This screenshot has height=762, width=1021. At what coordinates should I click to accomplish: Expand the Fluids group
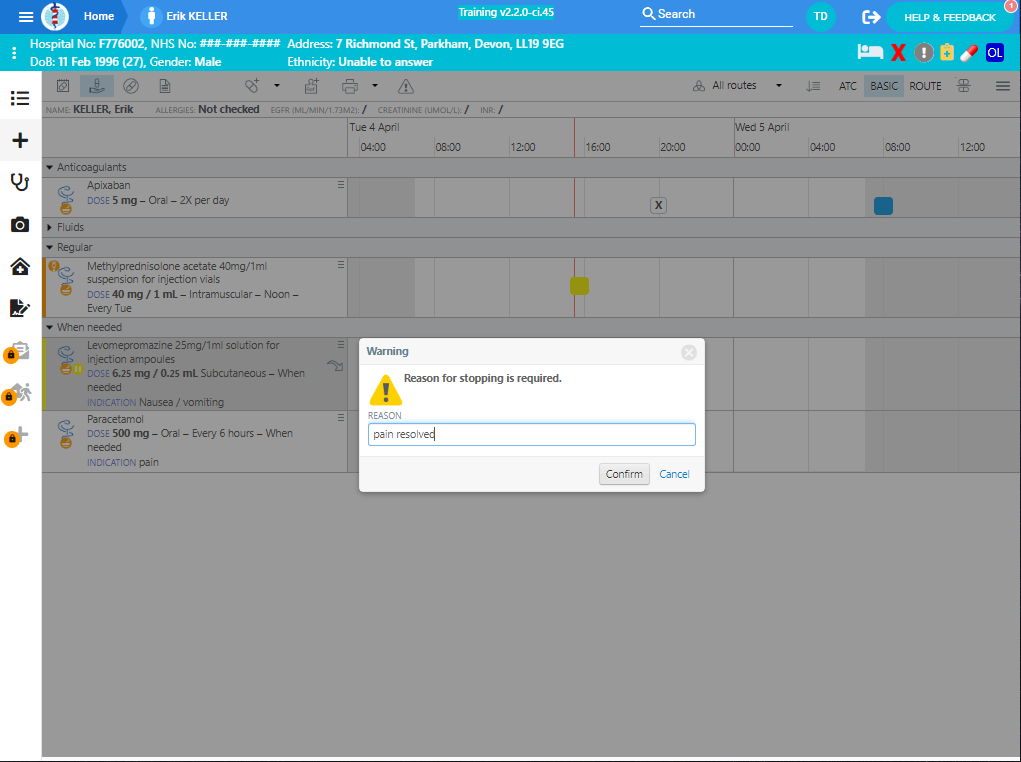pyautogui.click(x=49, y=227)
